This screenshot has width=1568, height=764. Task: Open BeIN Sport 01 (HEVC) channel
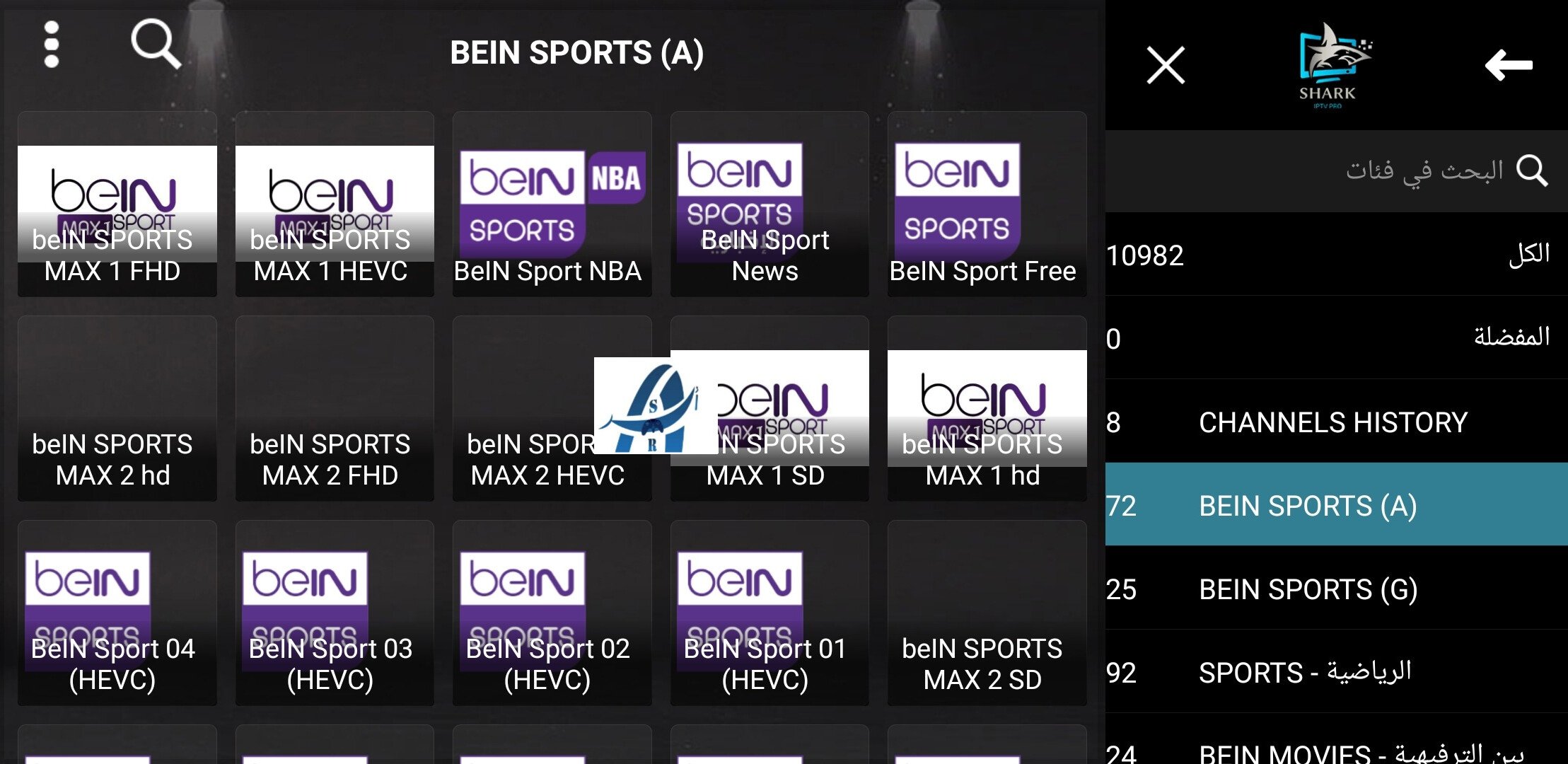pos(770,613)
